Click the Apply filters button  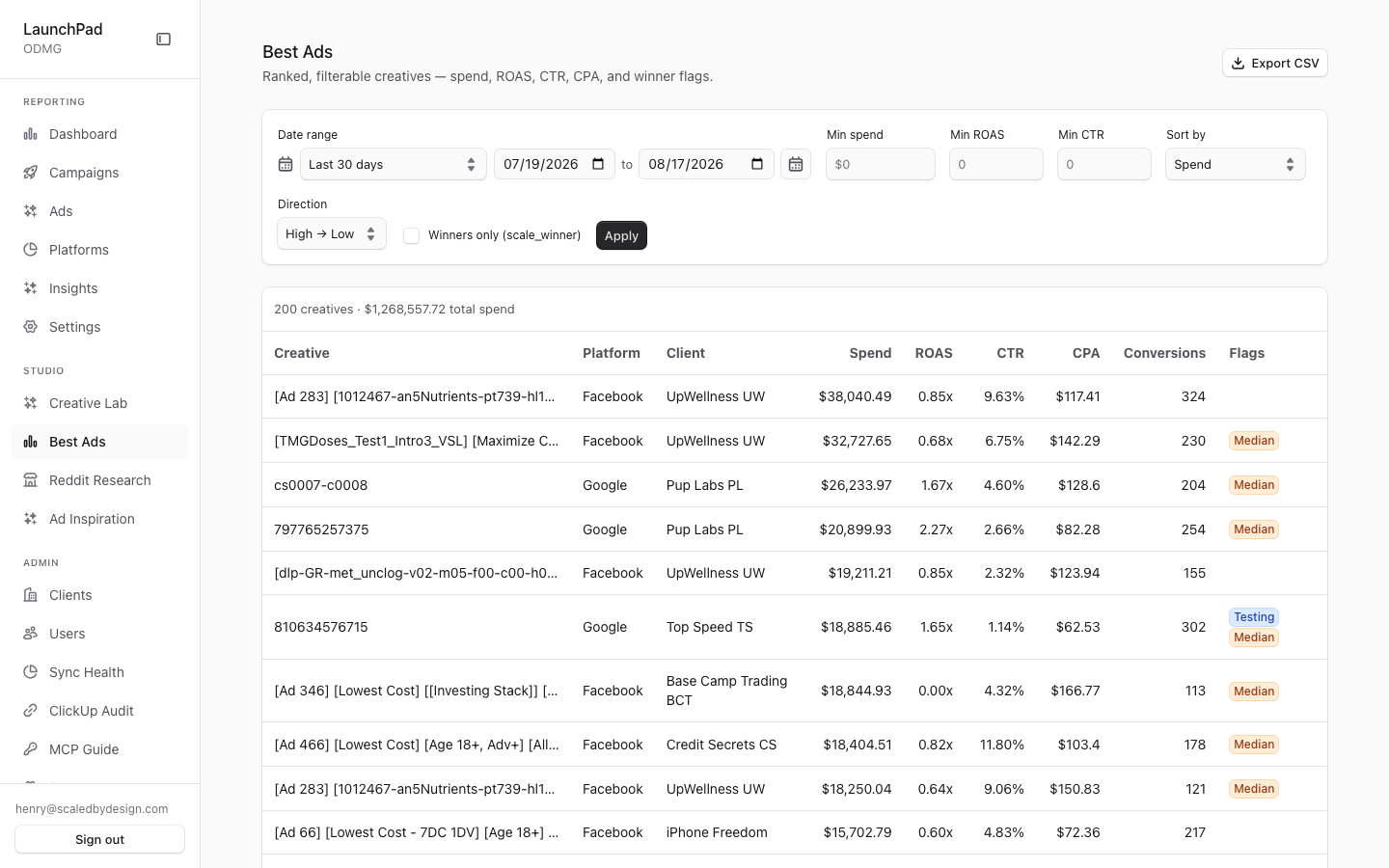(x=621, y=235)
